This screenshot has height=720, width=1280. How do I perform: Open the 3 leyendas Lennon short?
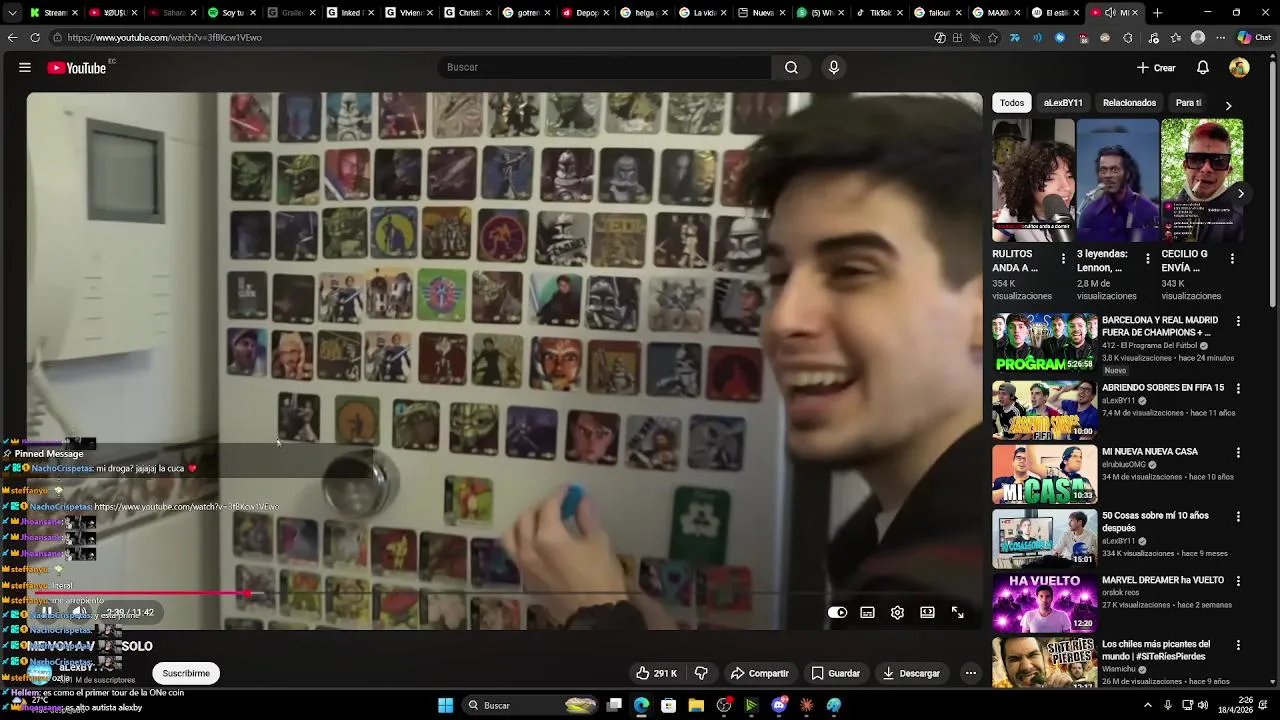pyautogui.click(x=1117, y=180)
